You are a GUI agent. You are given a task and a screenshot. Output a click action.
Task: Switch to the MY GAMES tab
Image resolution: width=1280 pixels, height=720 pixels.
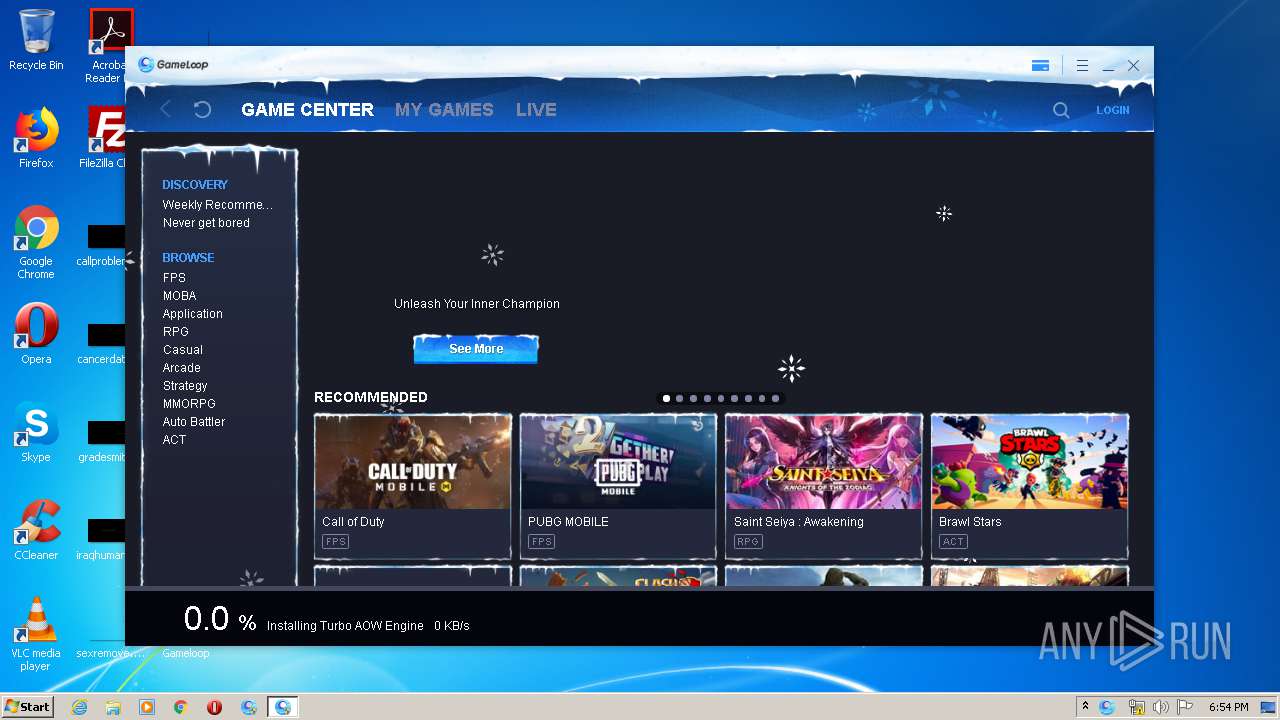(444, 110)
